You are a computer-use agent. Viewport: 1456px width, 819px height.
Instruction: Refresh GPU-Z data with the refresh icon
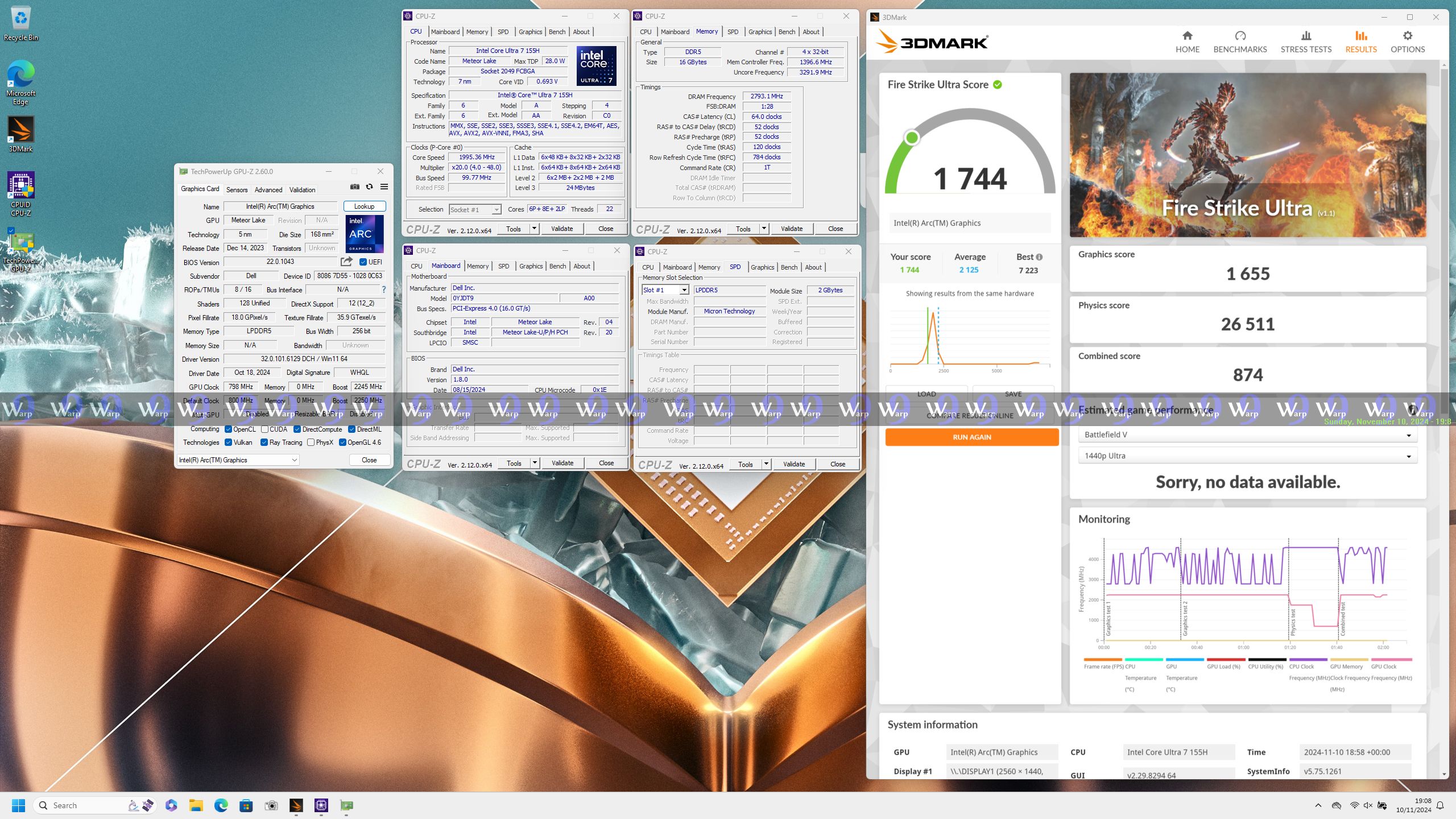click(x=370, y=187)
